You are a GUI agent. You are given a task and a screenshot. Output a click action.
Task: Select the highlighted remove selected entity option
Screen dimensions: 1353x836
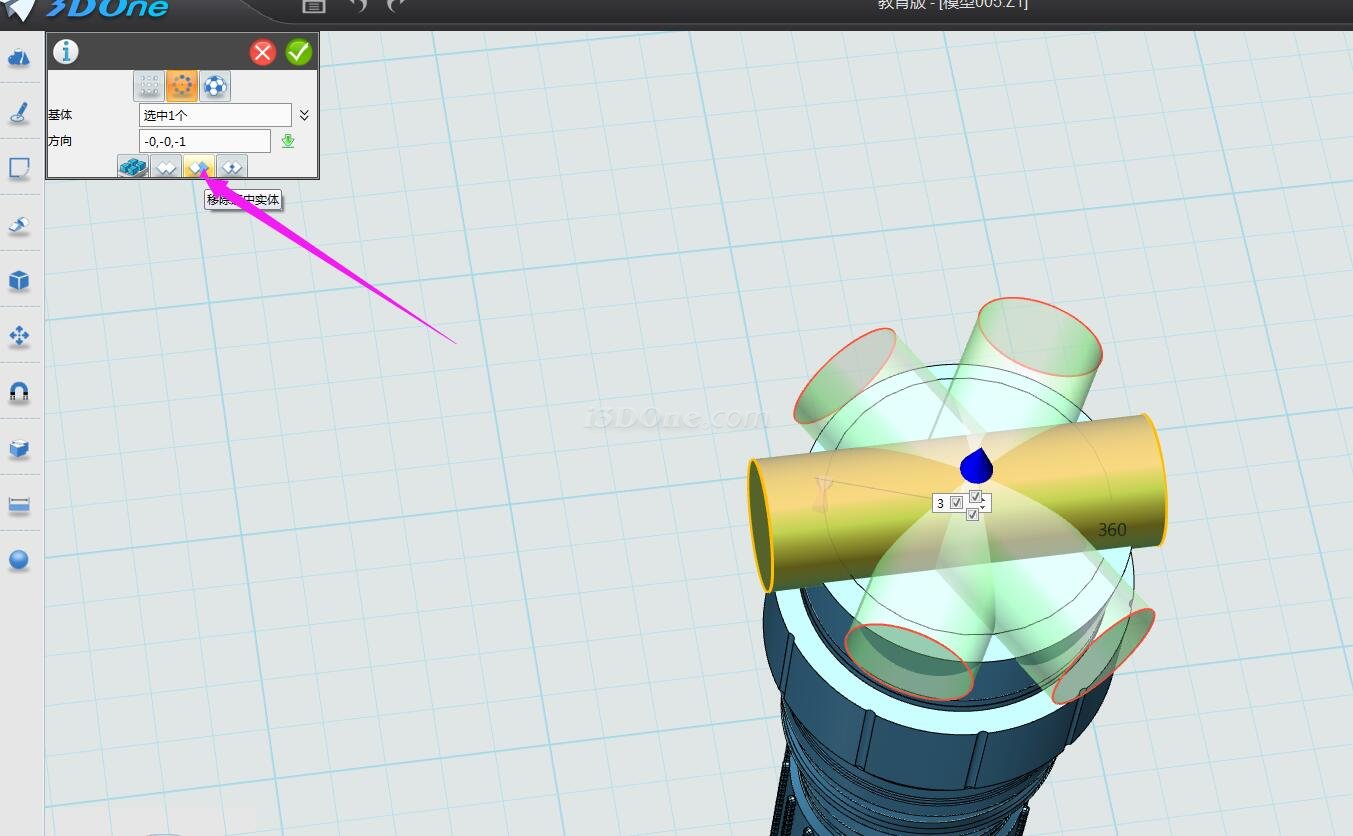coord(198,167)
